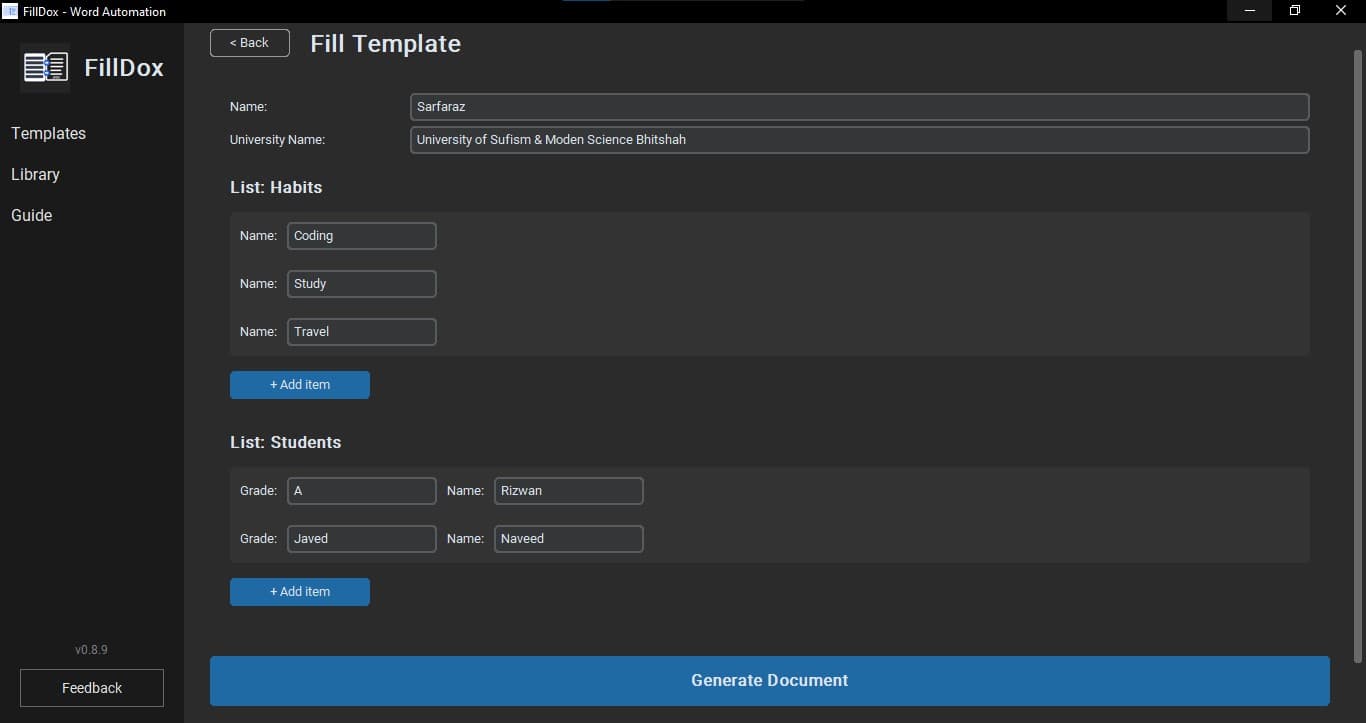Focus the Habits field containing Travel
The image size is (1366, 723).
point(361,332)
